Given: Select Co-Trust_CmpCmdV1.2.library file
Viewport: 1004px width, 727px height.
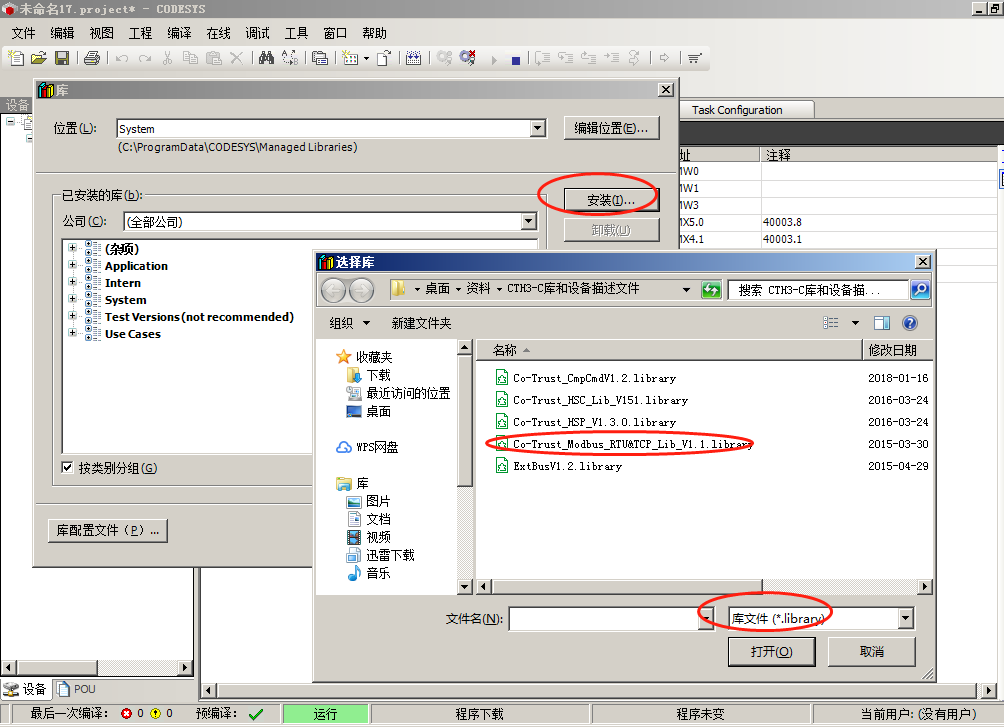Looking at the screenshot, I should tap(594, 378).
